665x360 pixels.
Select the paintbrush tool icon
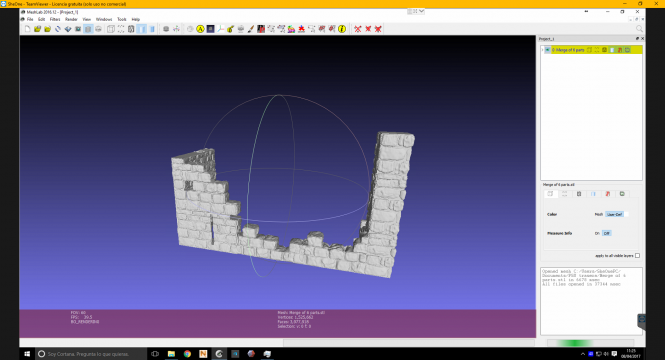[x=251, y=29]
